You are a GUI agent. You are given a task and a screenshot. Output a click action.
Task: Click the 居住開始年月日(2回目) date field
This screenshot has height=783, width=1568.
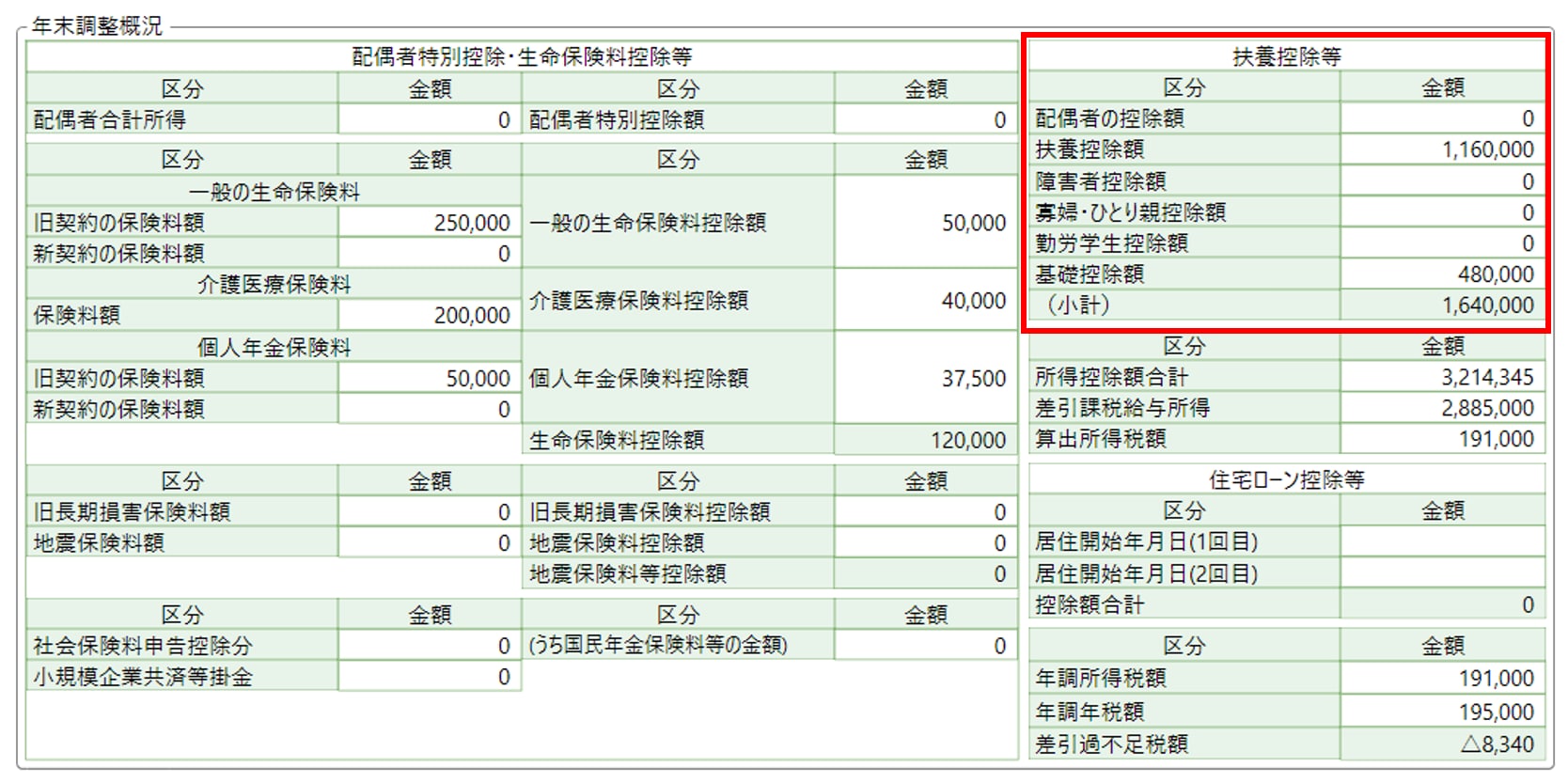[x=1442, y=573]
